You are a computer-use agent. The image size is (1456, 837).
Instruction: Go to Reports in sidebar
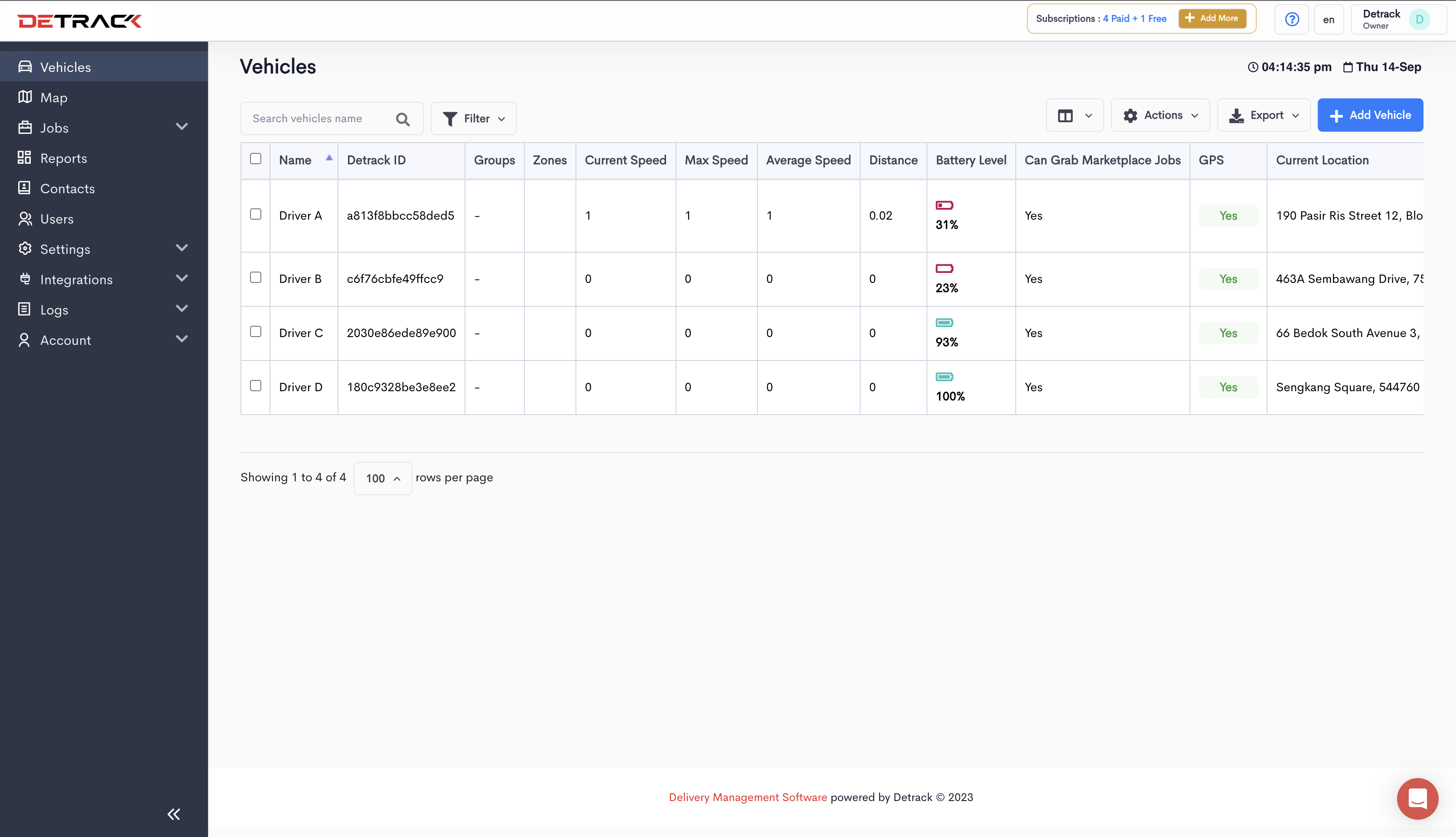[63, 158]
